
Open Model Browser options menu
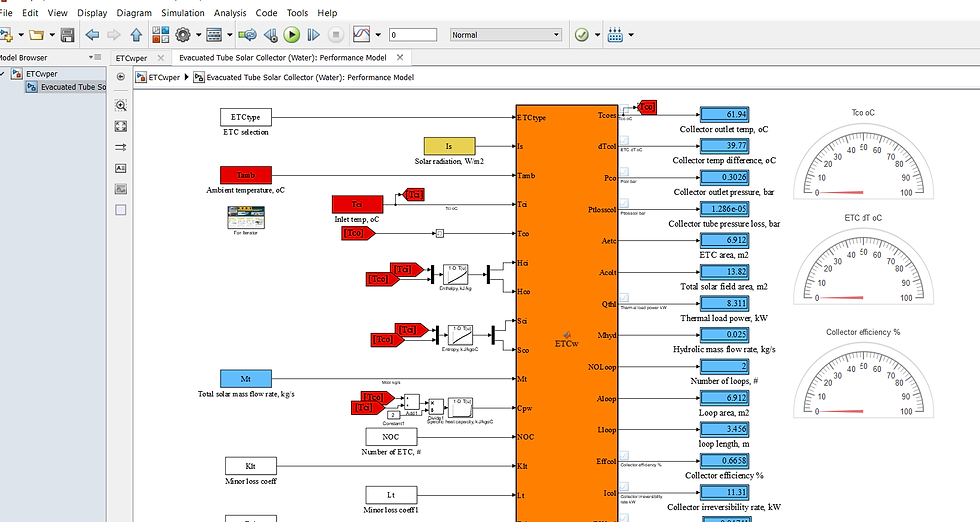pos(96,57)
